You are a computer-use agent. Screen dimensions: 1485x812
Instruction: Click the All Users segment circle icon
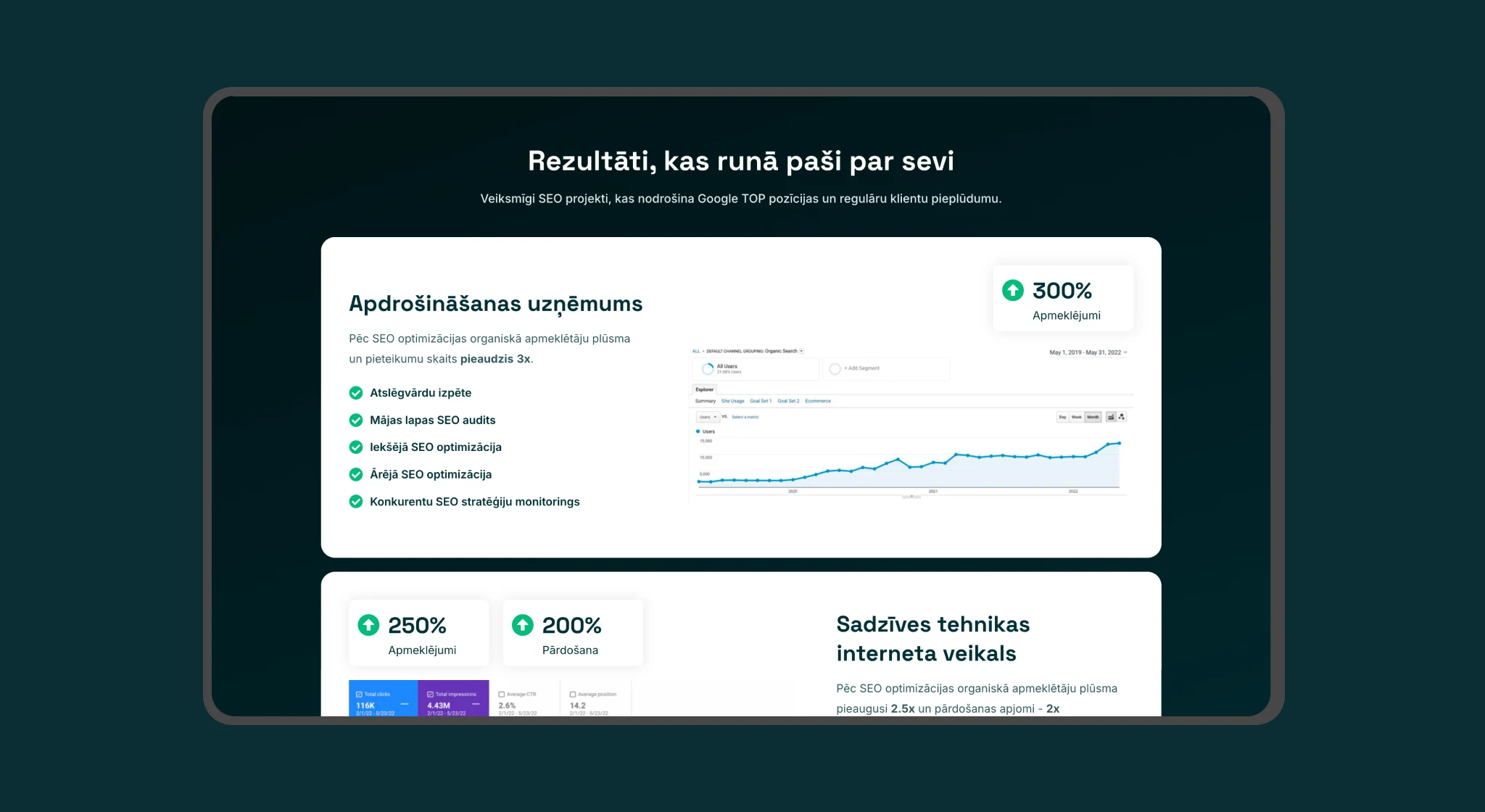click(708, 368)
